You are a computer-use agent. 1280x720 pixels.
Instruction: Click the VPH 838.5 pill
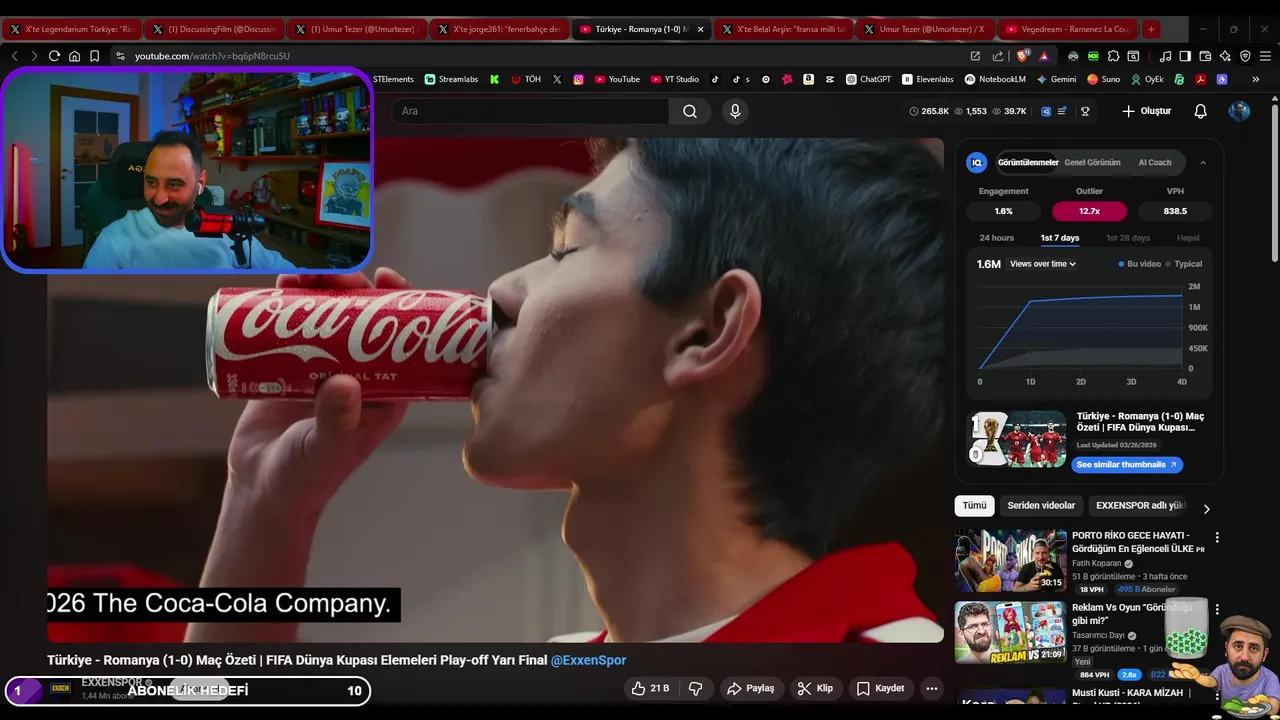pos(1175,211)
